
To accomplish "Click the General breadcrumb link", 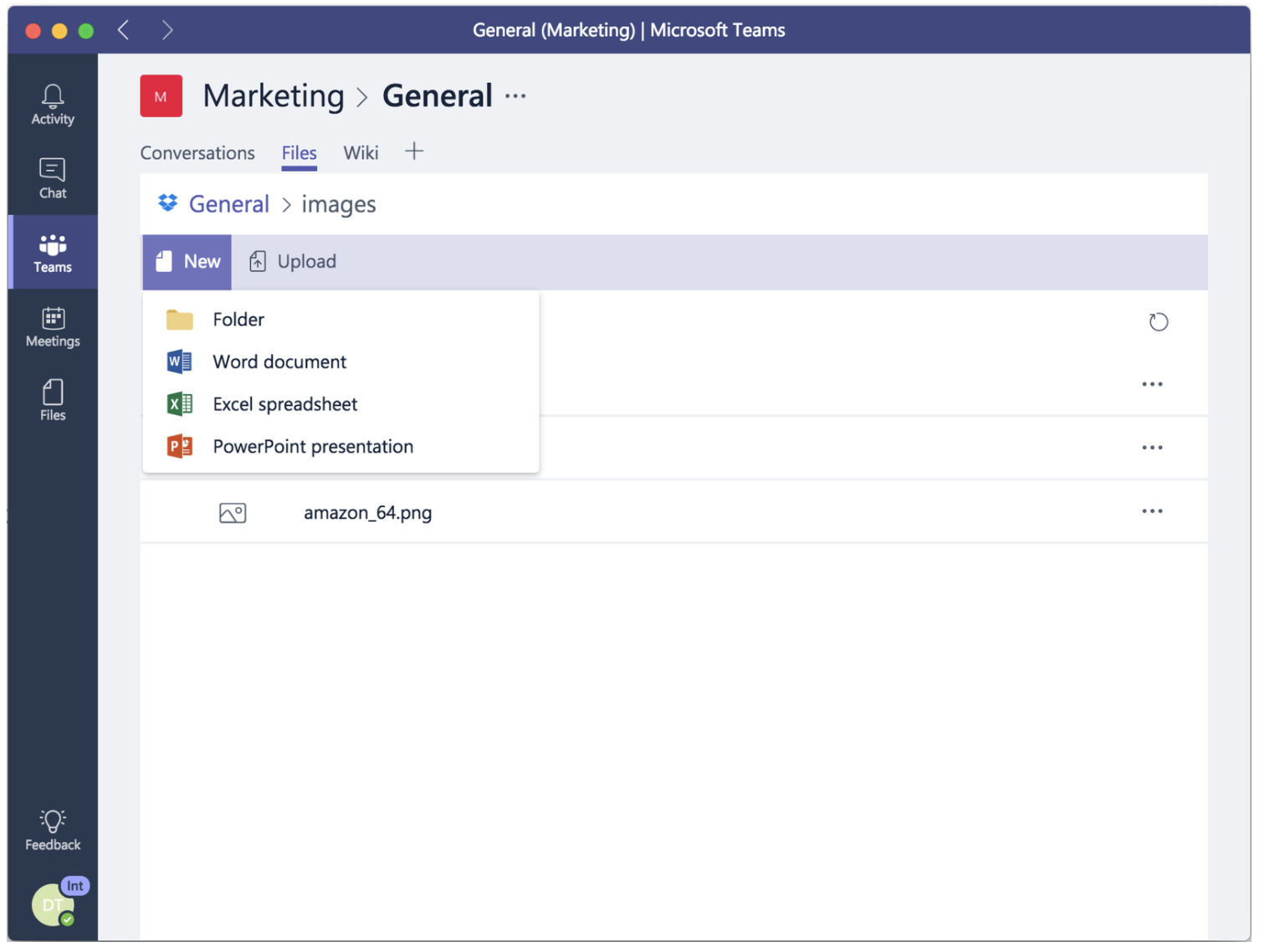I will (228, 204).
